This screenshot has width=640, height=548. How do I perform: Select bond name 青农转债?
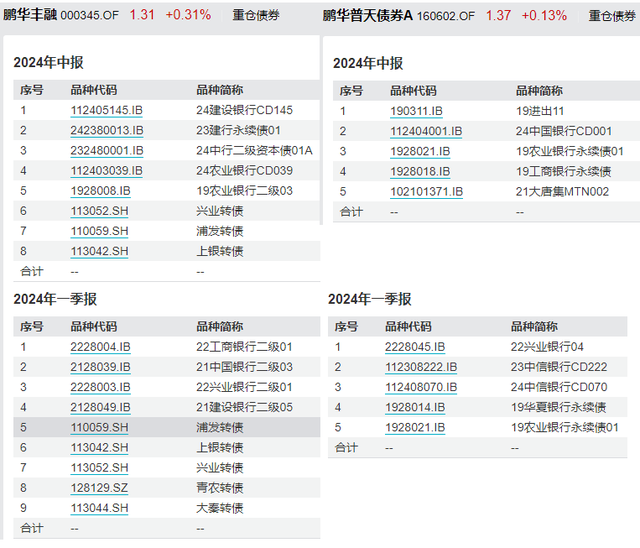(220, 488)
